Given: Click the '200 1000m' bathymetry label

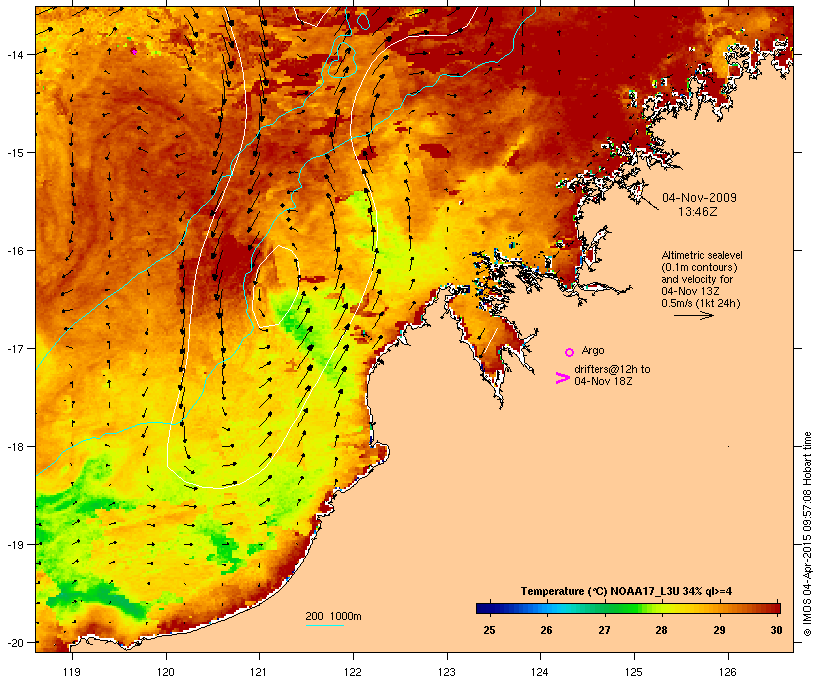Looking at the screenshot, I should click(333, 616).
